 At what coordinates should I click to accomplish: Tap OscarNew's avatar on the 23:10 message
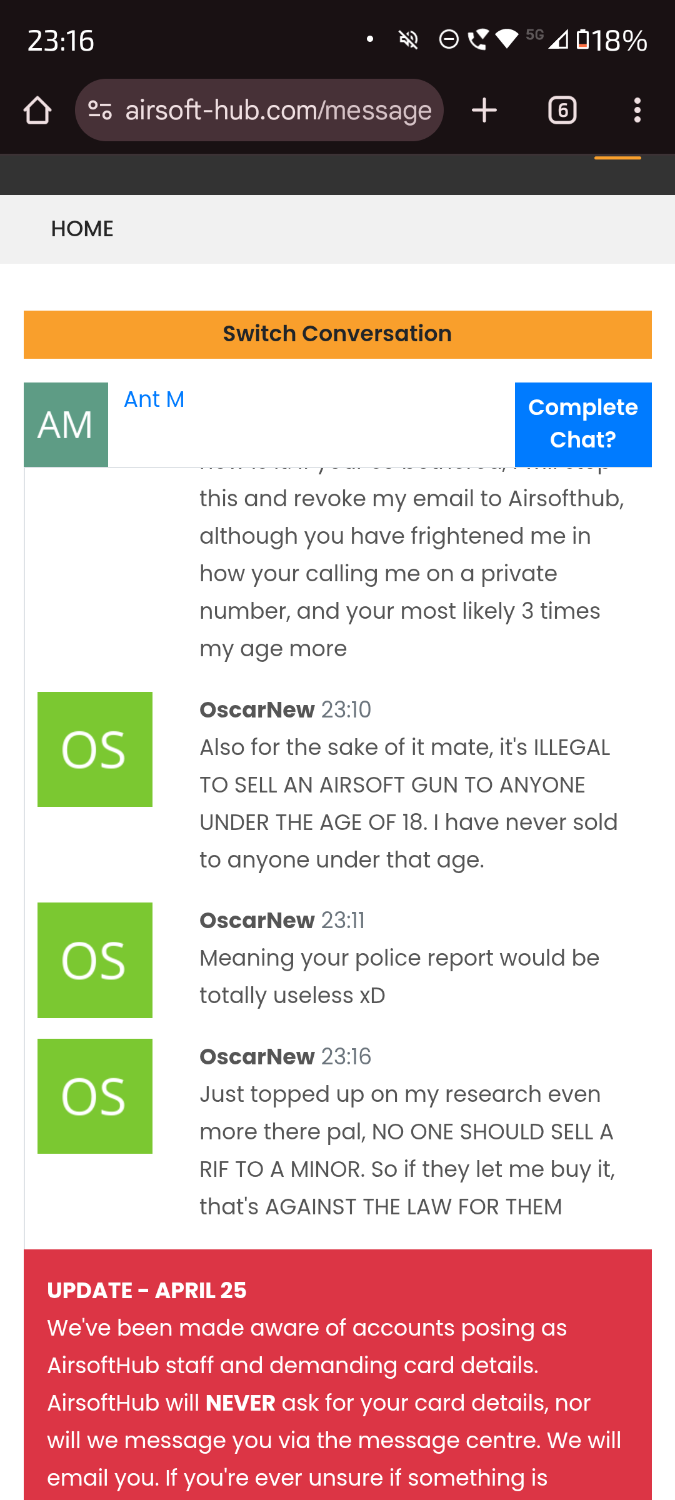coord(95,749)
